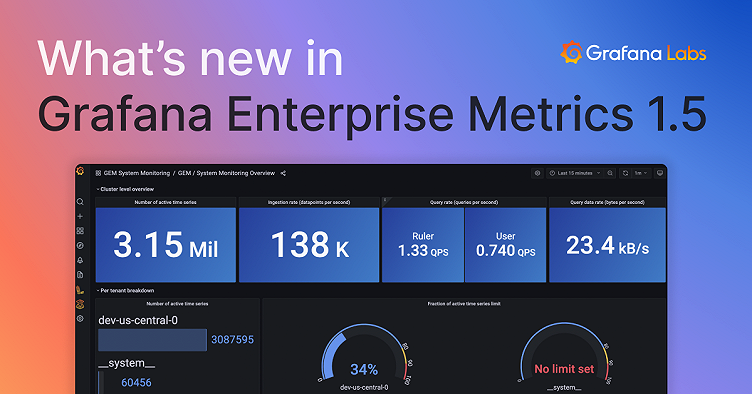Open the Explore compass icon in the sidebar
The height and width of the screenshot is (394, 752).
tap(80, 245)
